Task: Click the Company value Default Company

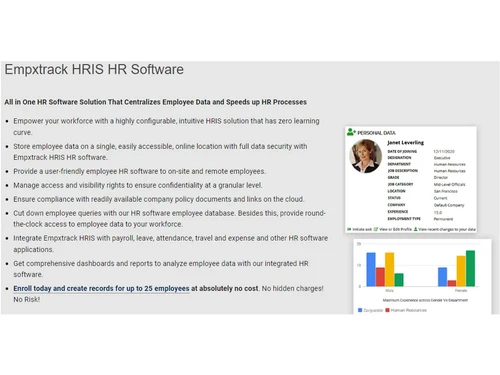Action: 449,205
